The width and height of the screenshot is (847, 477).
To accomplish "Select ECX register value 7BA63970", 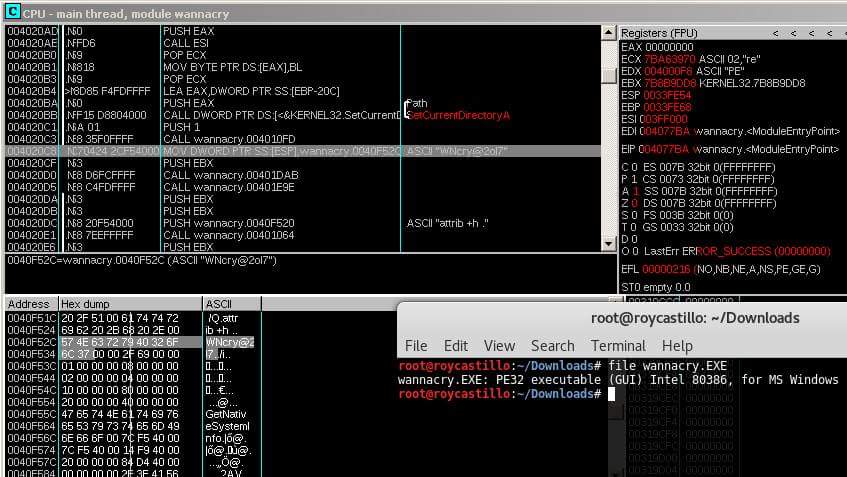I will click(669, 59).
